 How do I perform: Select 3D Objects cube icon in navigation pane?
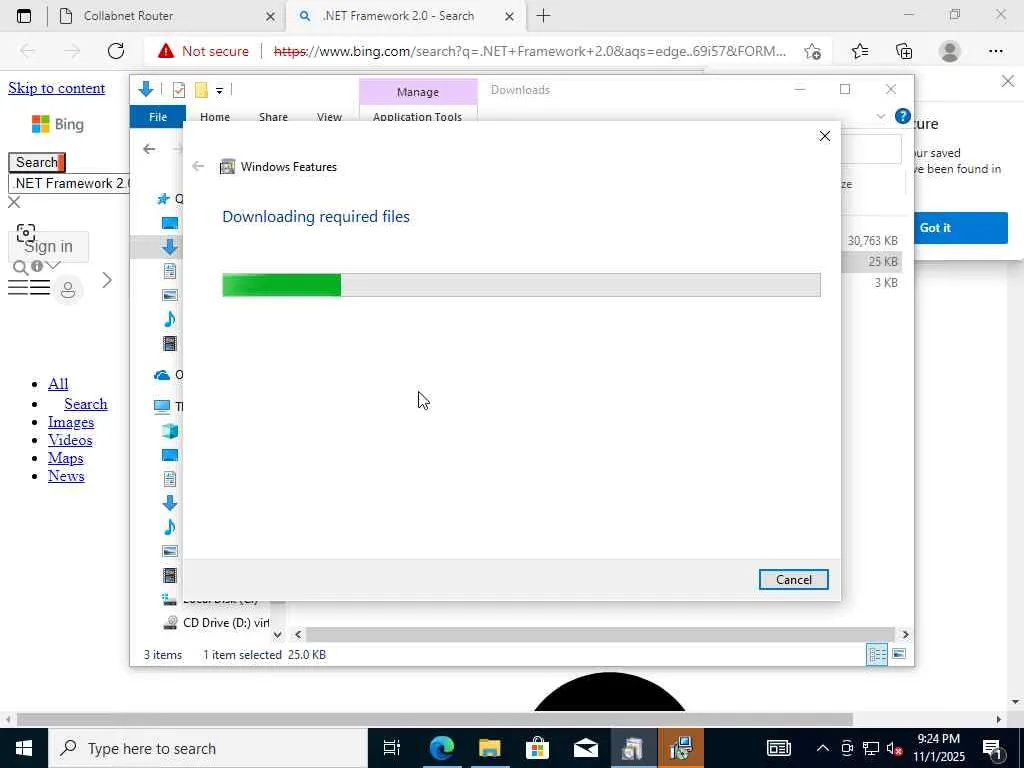170,431
